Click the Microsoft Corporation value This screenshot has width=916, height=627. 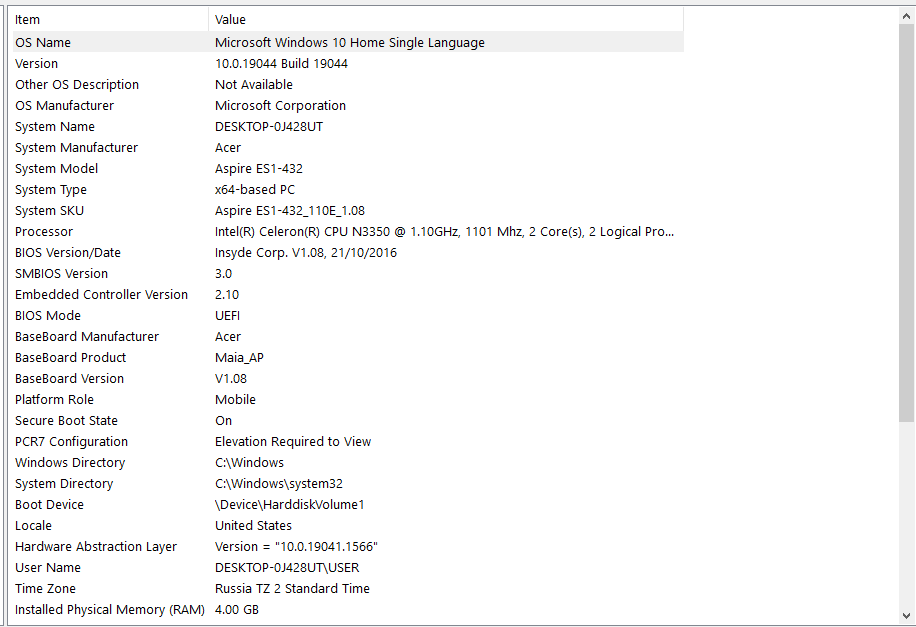280,106
